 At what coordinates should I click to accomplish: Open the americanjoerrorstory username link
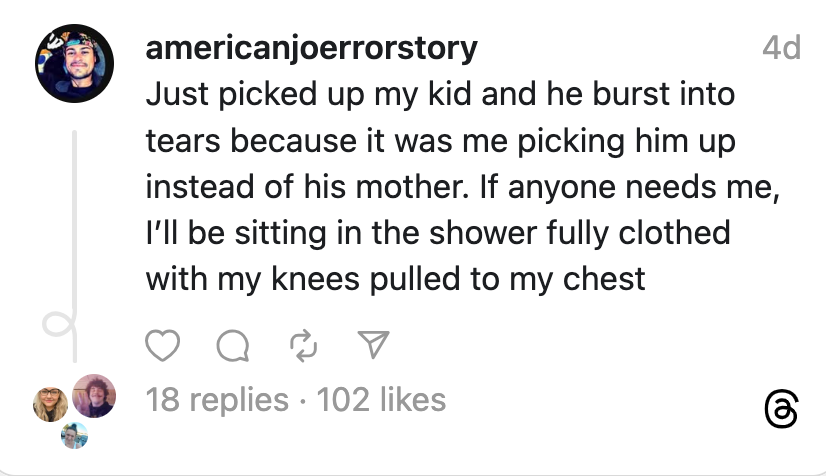(311, 48)
